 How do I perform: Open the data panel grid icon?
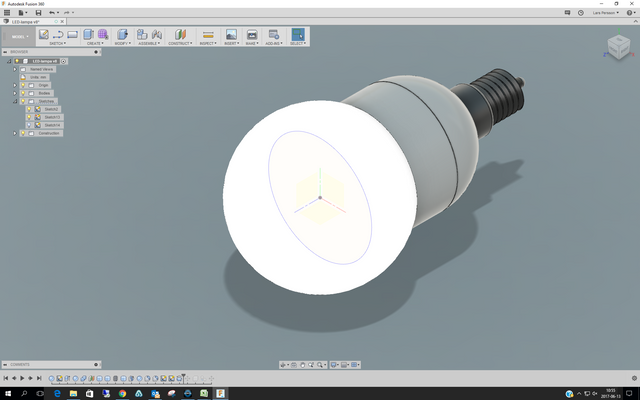[7, 13]
